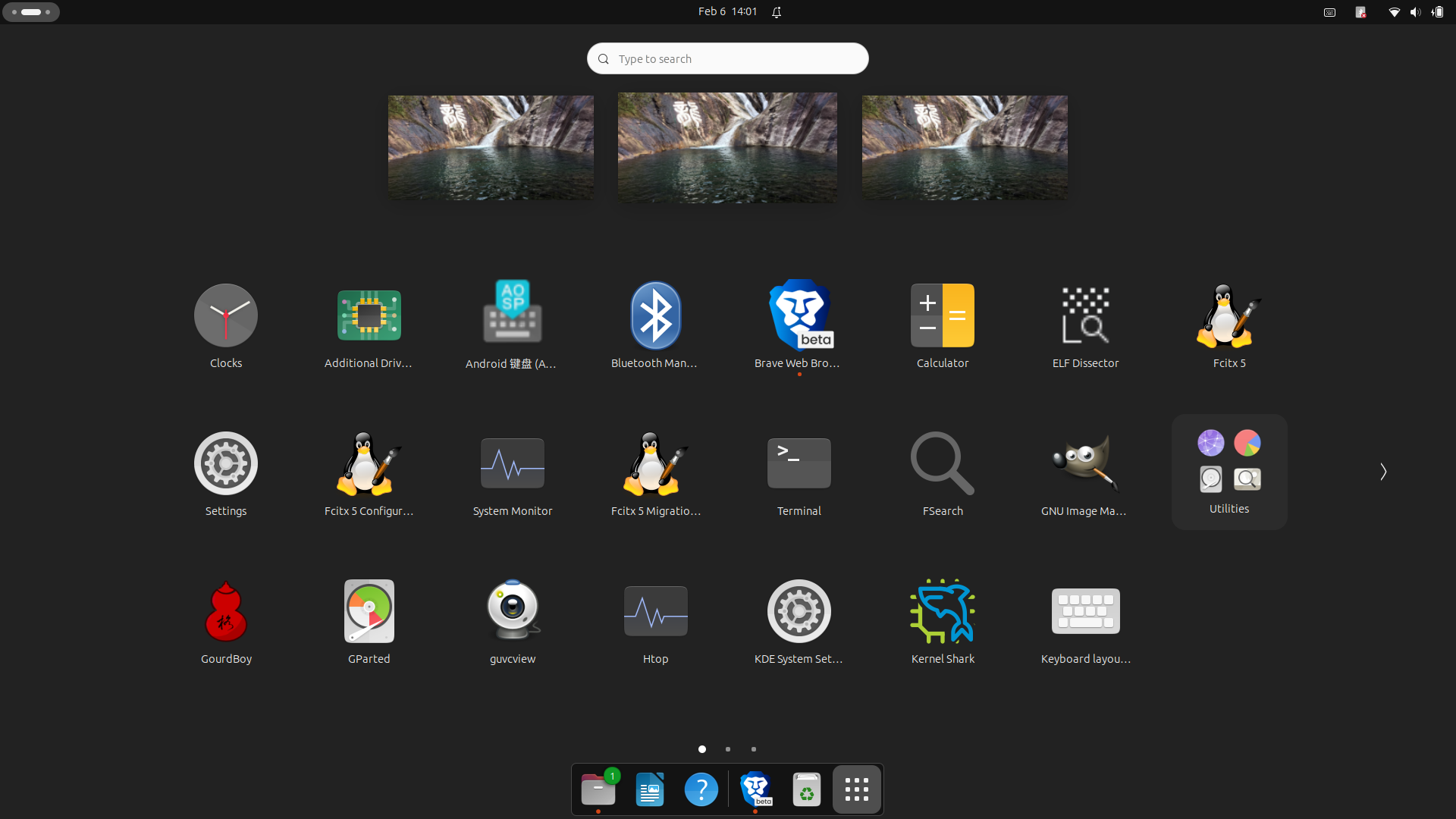Viewport: 1456px width, 819px height.
Task: Open Keyboard layout viewer
Action: click(x=1085, y=622)
